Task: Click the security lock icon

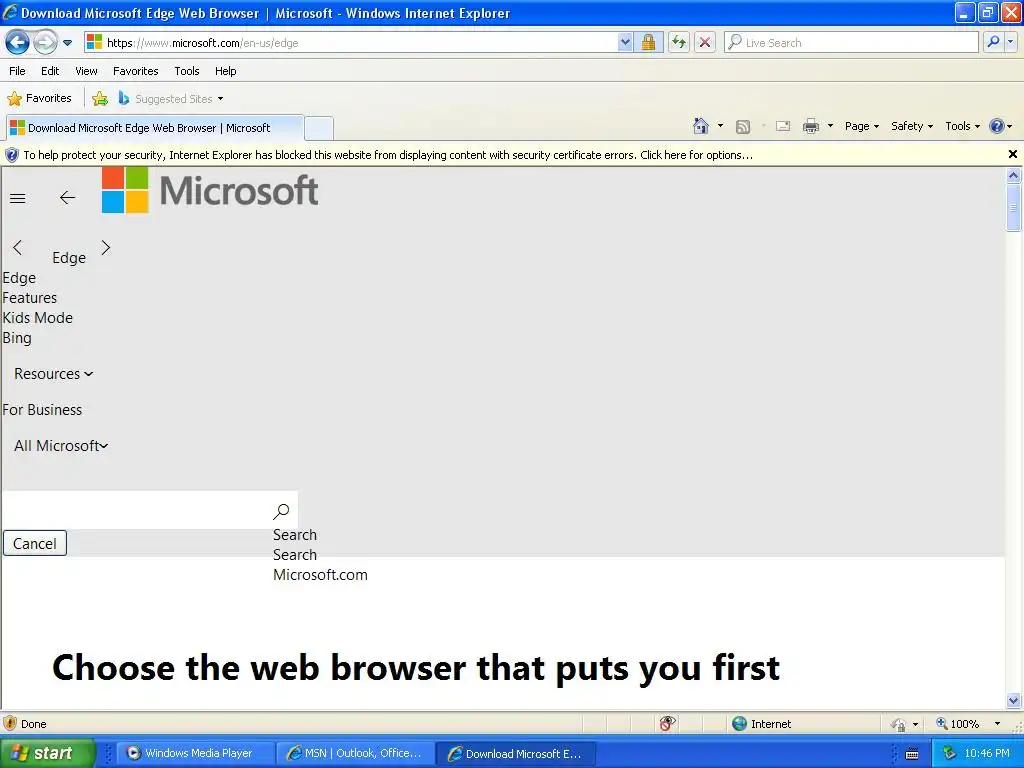Action: click(648, 43)
